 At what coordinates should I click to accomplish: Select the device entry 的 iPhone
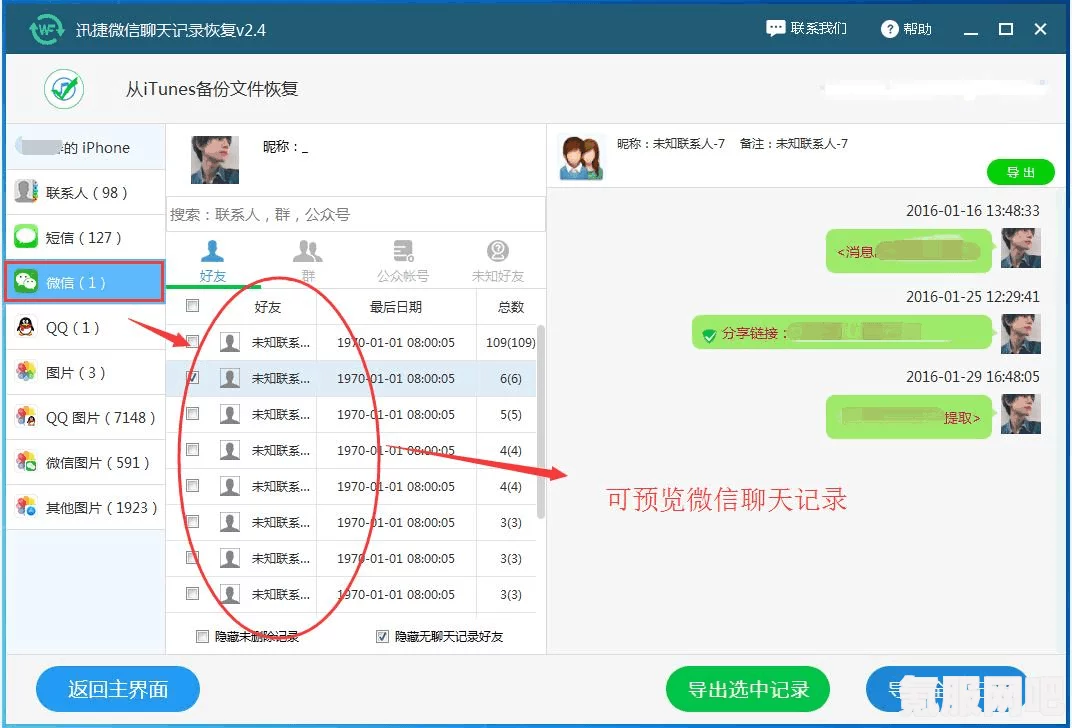85,147
